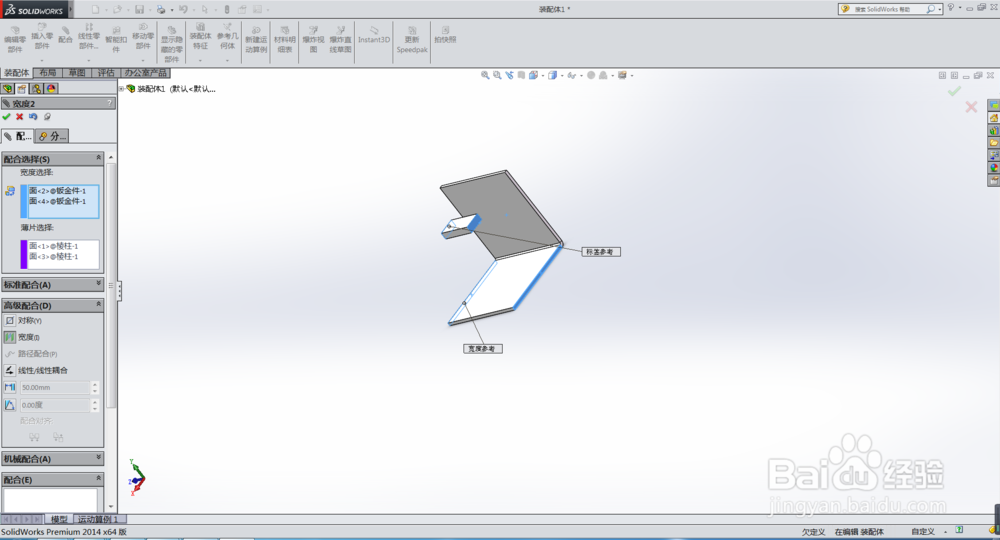This screenshot has width=1000, height=540.
Task: Switch to the Sketch (草图) ribbon tab
Action: click(77, 73)
